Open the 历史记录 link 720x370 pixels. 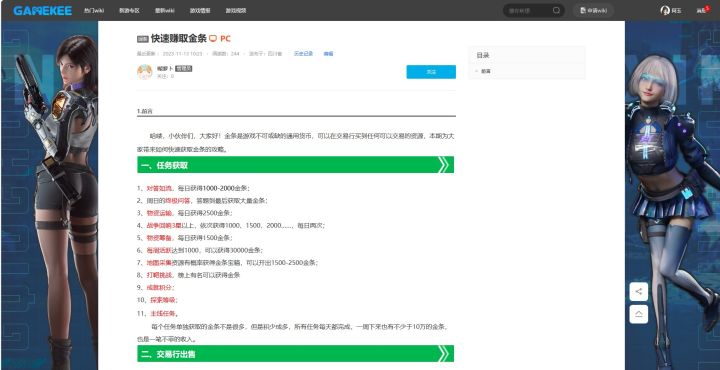pos(303,54)
